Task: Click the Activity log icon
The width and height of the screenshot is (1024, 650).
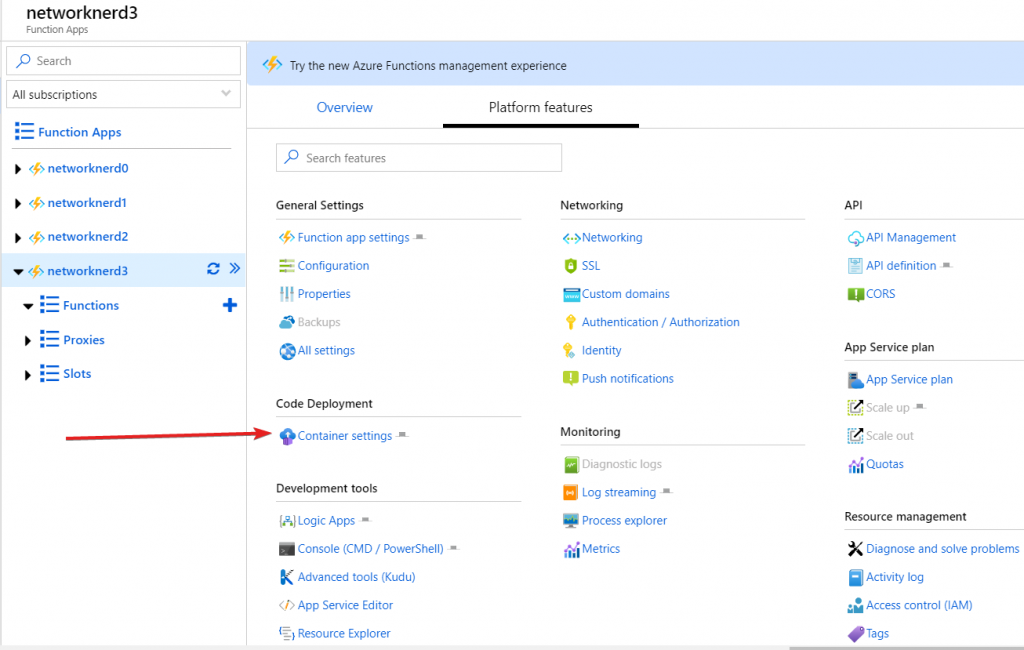Action: 856,577
